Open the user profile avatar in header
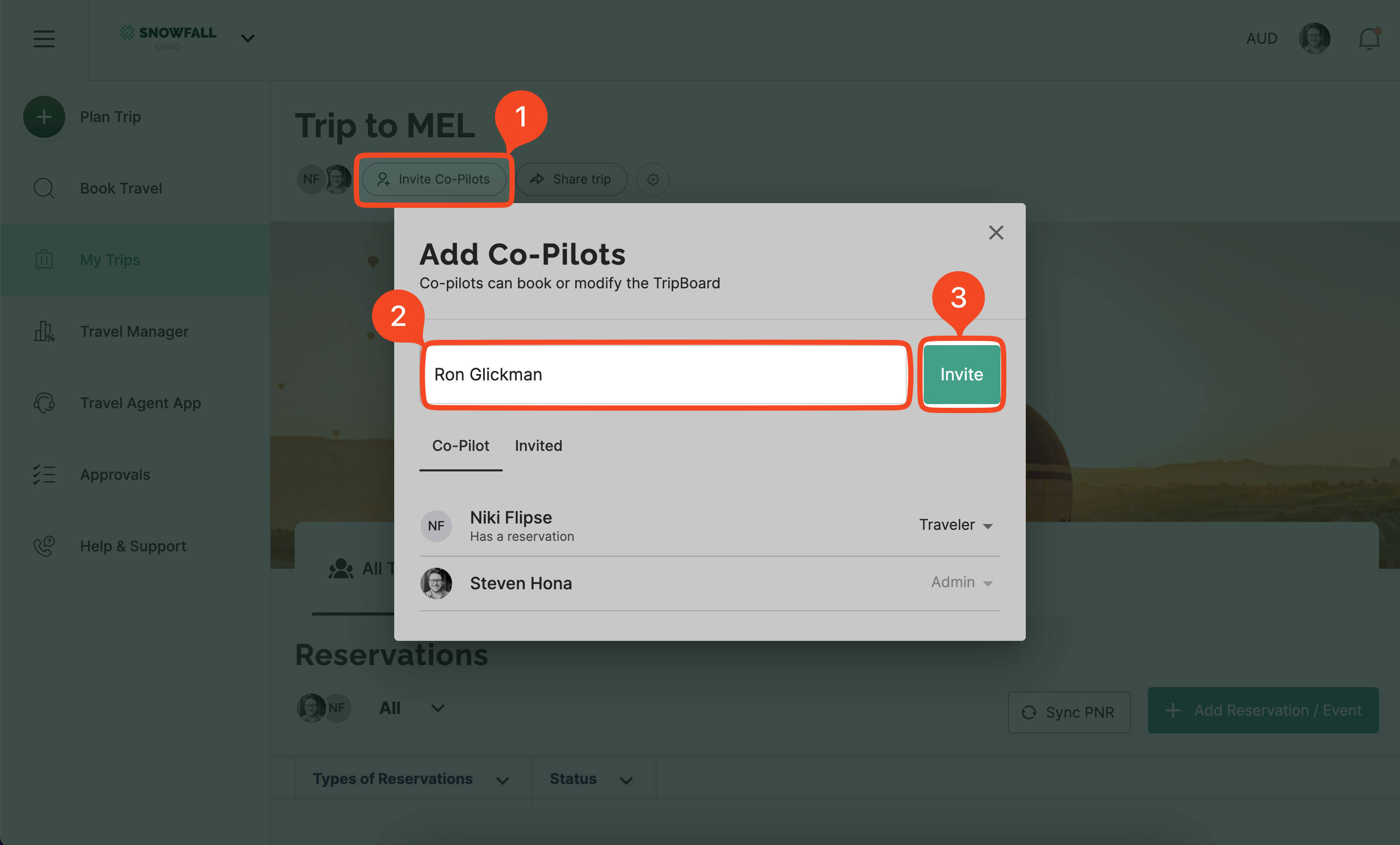 [x=1314, y=38]
